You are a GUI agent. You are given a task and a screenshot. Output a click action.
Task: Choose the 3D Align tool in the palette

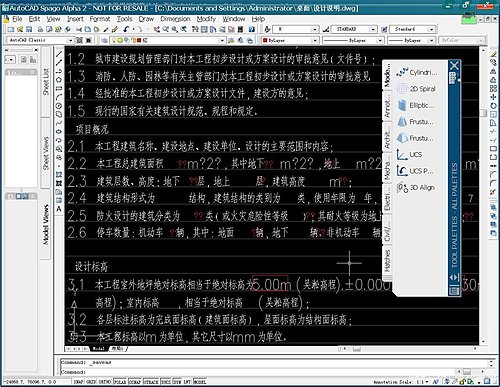click(416, 188)
